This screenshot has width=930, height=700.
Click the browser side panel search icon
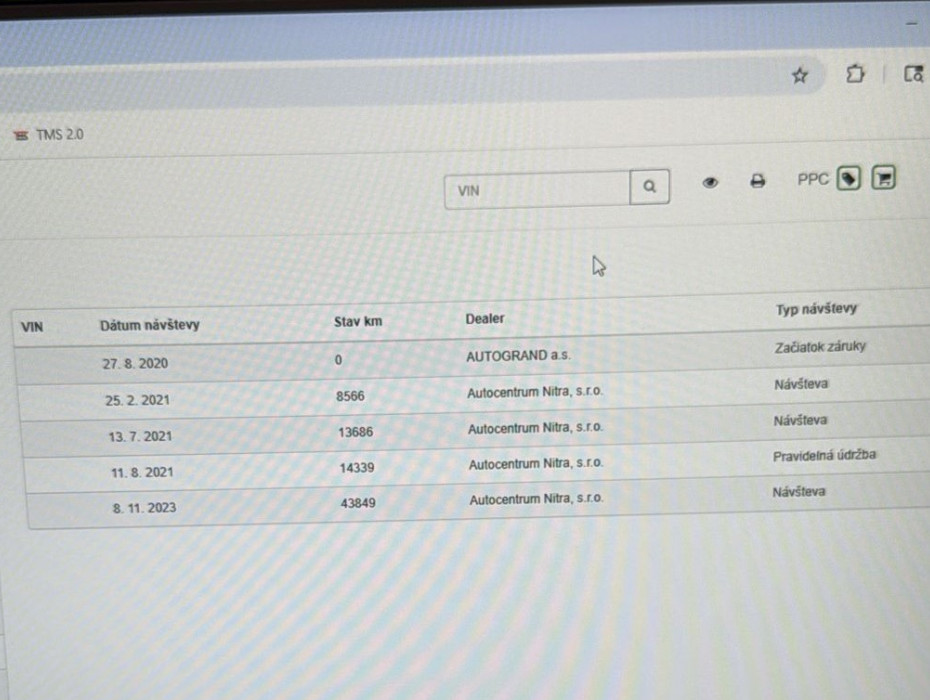913,74
